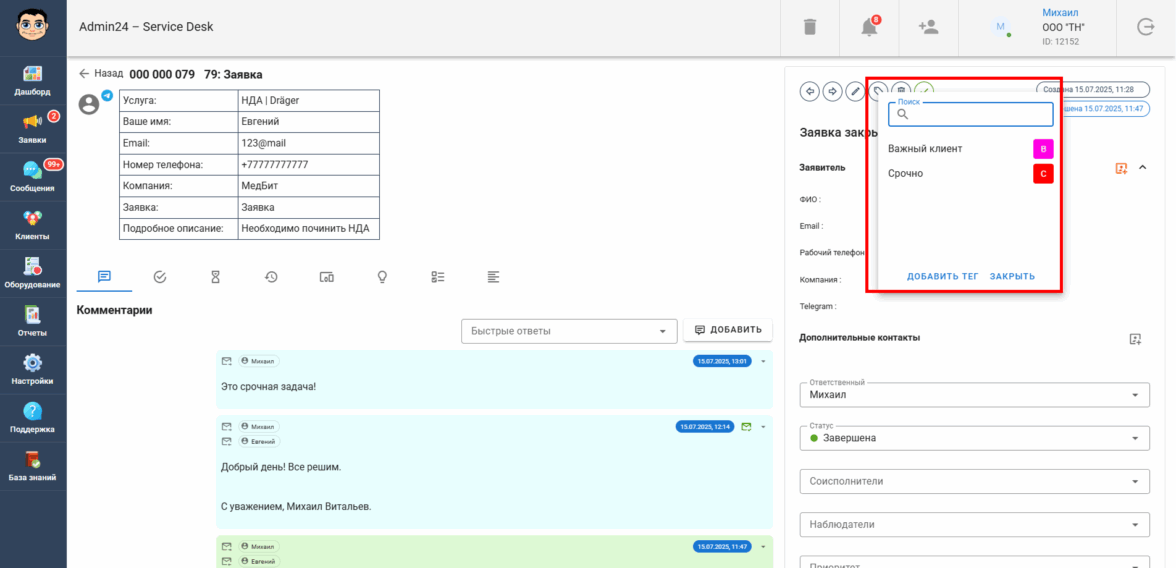This screenshot has width=1176, height=568.
Task: Click the НДА | Dräger table cell
Action: (309, 101)
